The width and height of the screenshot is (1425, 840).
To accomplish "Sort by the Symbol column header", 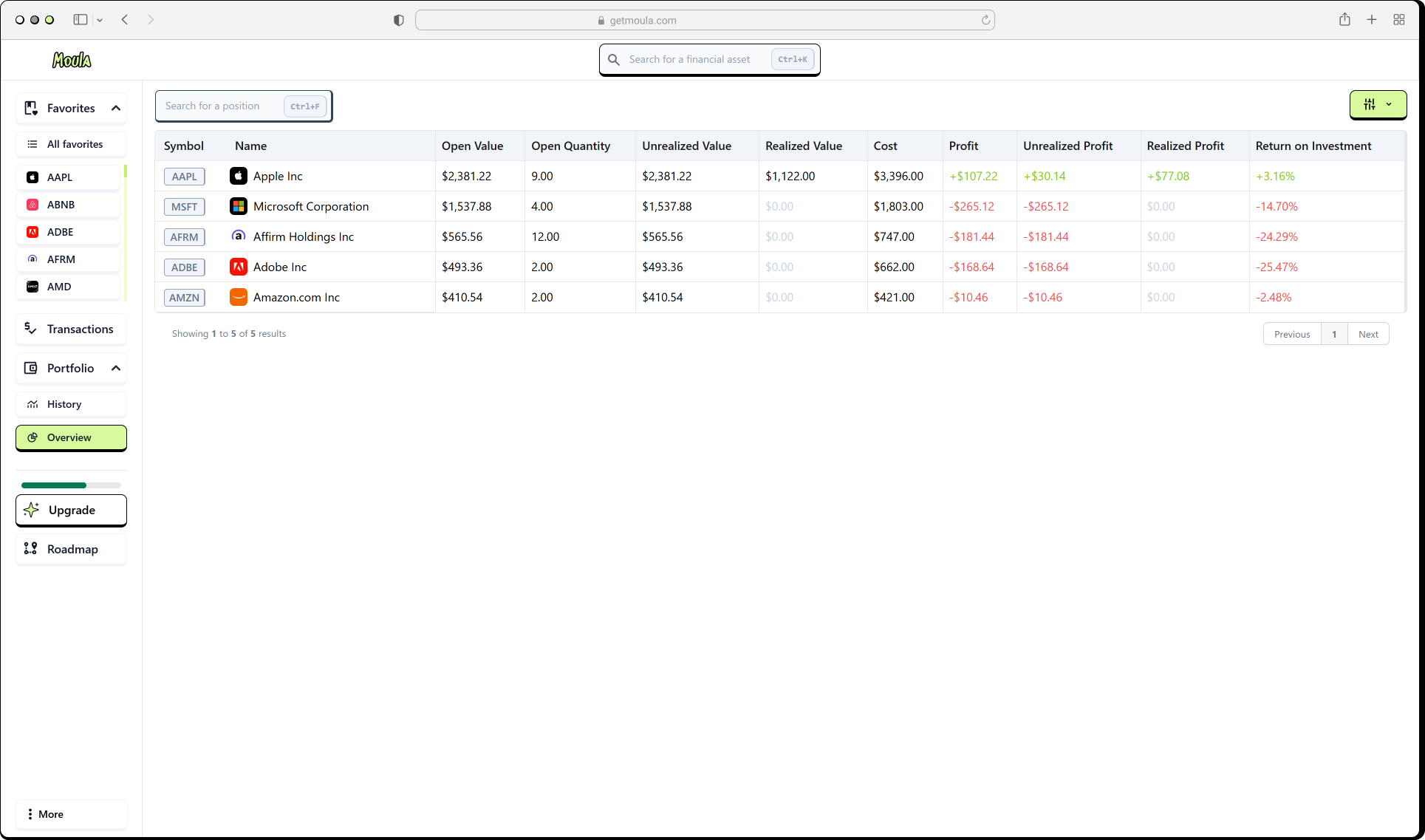I will coord(184,146).
